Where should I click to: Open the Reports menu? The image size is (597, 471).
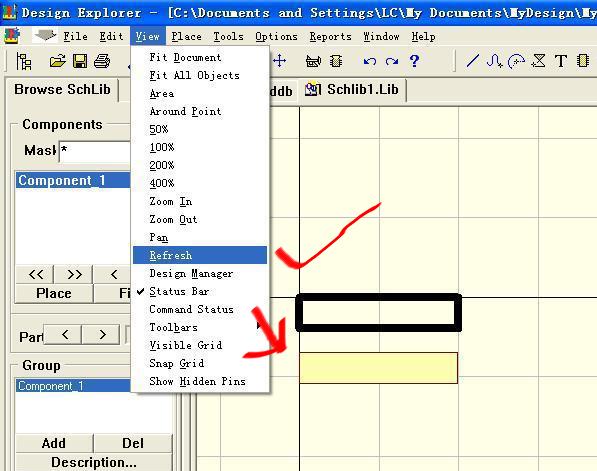click(x=330, y=37)
